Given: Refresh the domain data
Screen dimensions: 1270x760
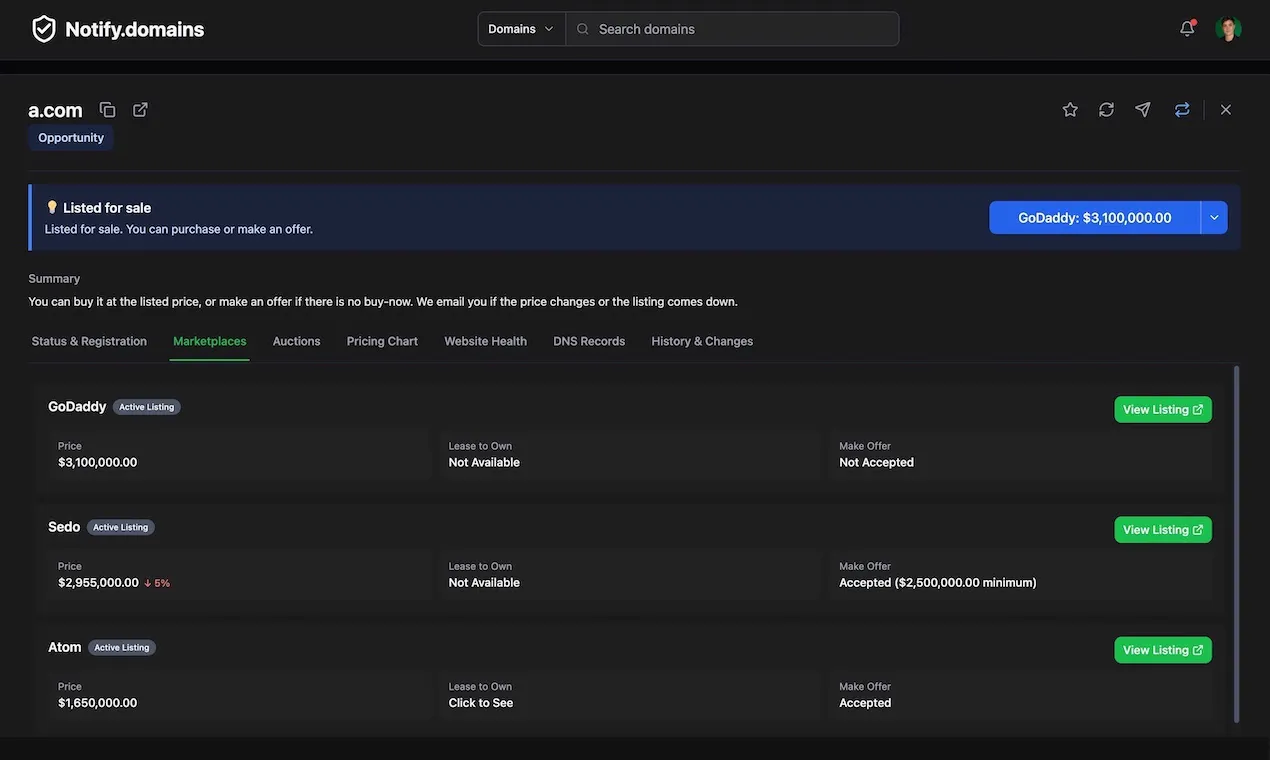Looking at the screenshot, I should pyautogui.click(x=1106, y=110).
